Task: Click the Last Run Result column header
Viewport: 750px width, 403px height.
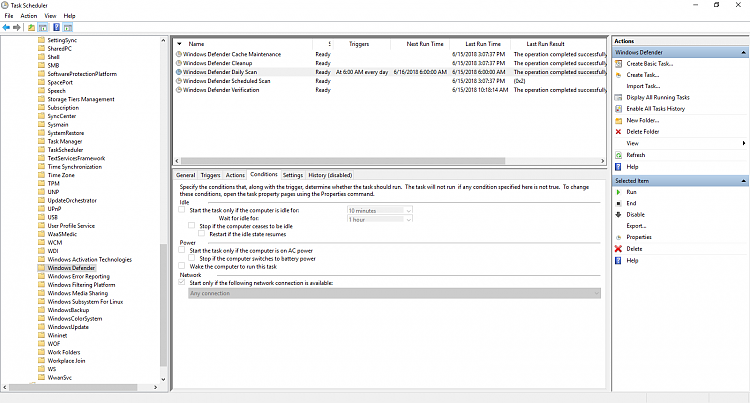Action: click(x=545, y=44)
